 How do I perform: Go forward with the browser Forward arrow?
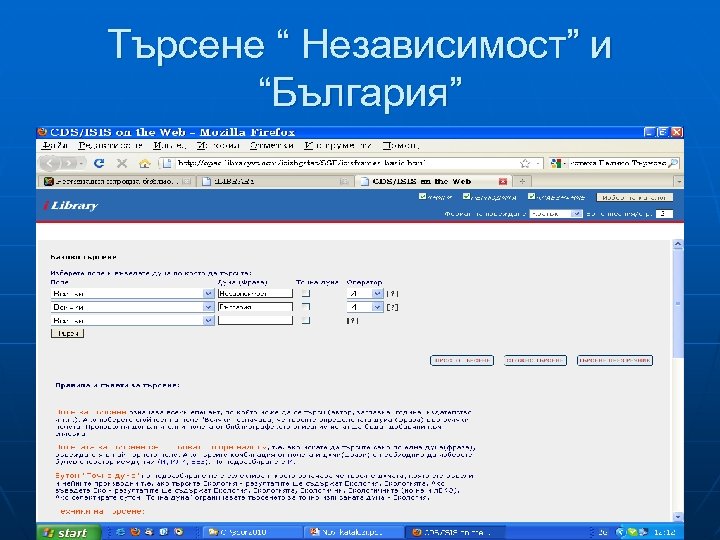click(x=68, y=163)
